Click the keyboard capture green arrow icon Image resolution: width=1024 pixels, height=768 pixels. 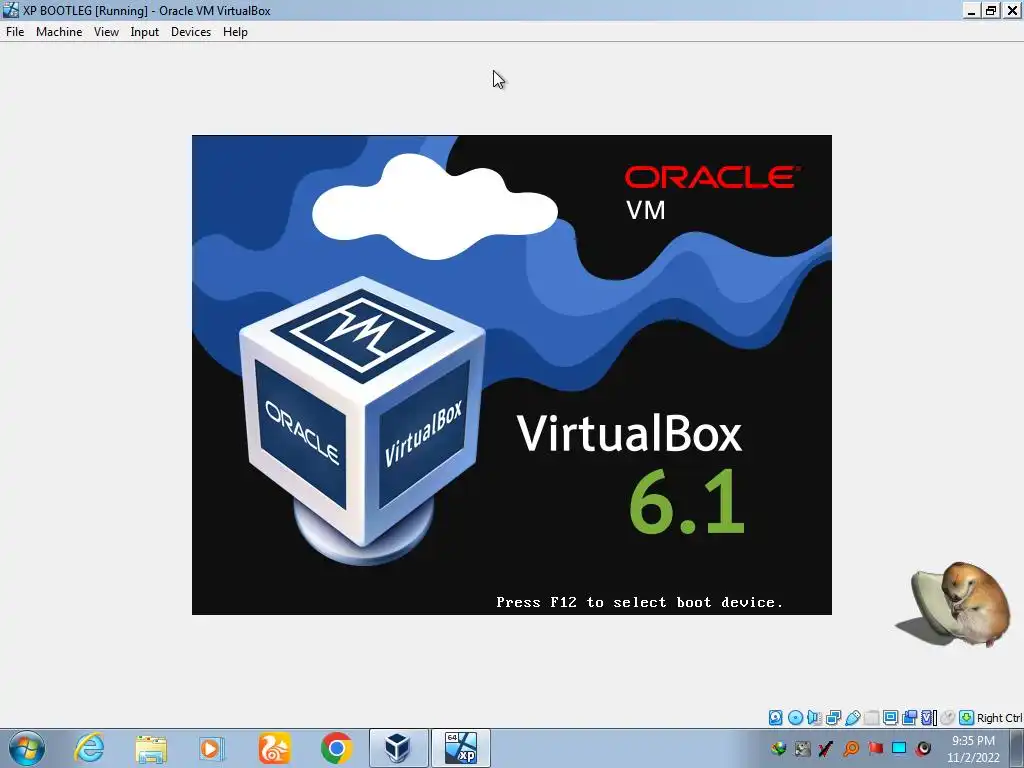coord(967,718)
